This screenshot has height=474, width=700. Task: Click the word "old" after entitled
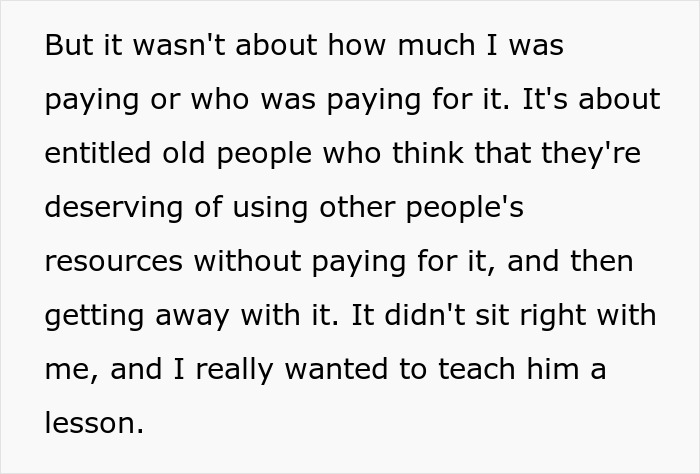pos(183,153)
